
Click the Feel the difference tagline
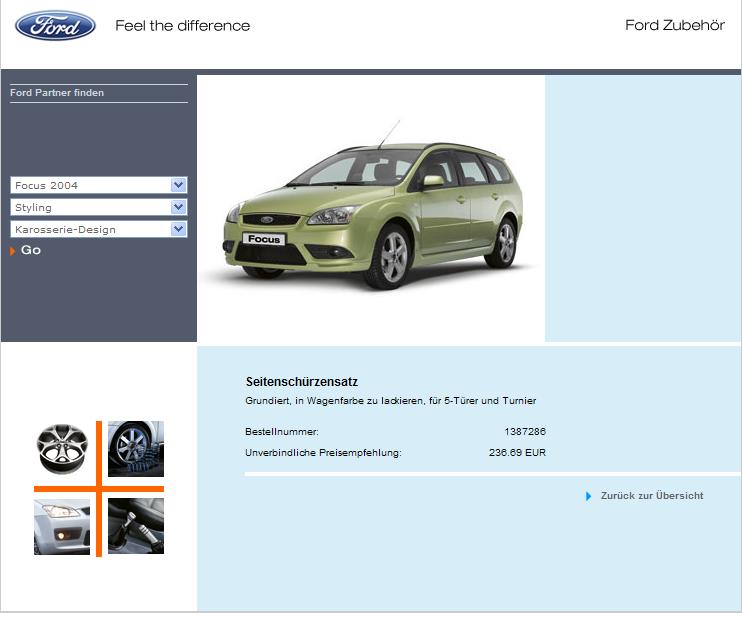pos(182,25)
